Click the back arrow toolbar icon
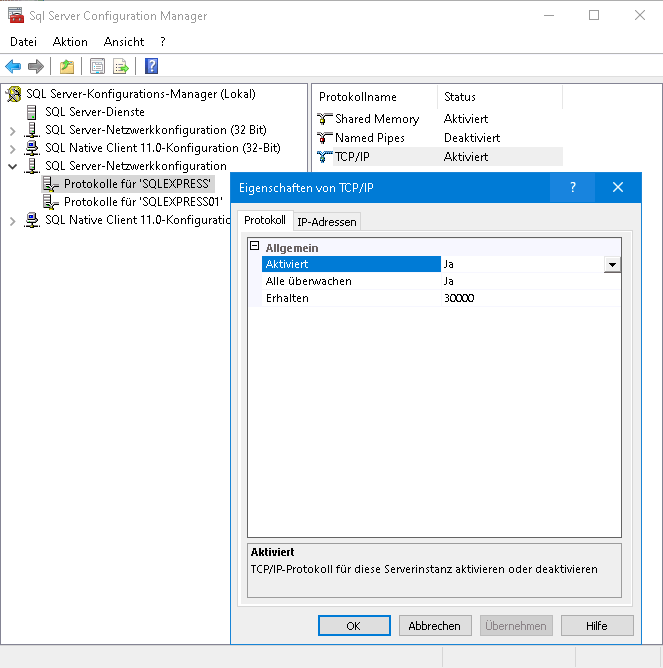The image size is (663, 668). click(13, 67)
